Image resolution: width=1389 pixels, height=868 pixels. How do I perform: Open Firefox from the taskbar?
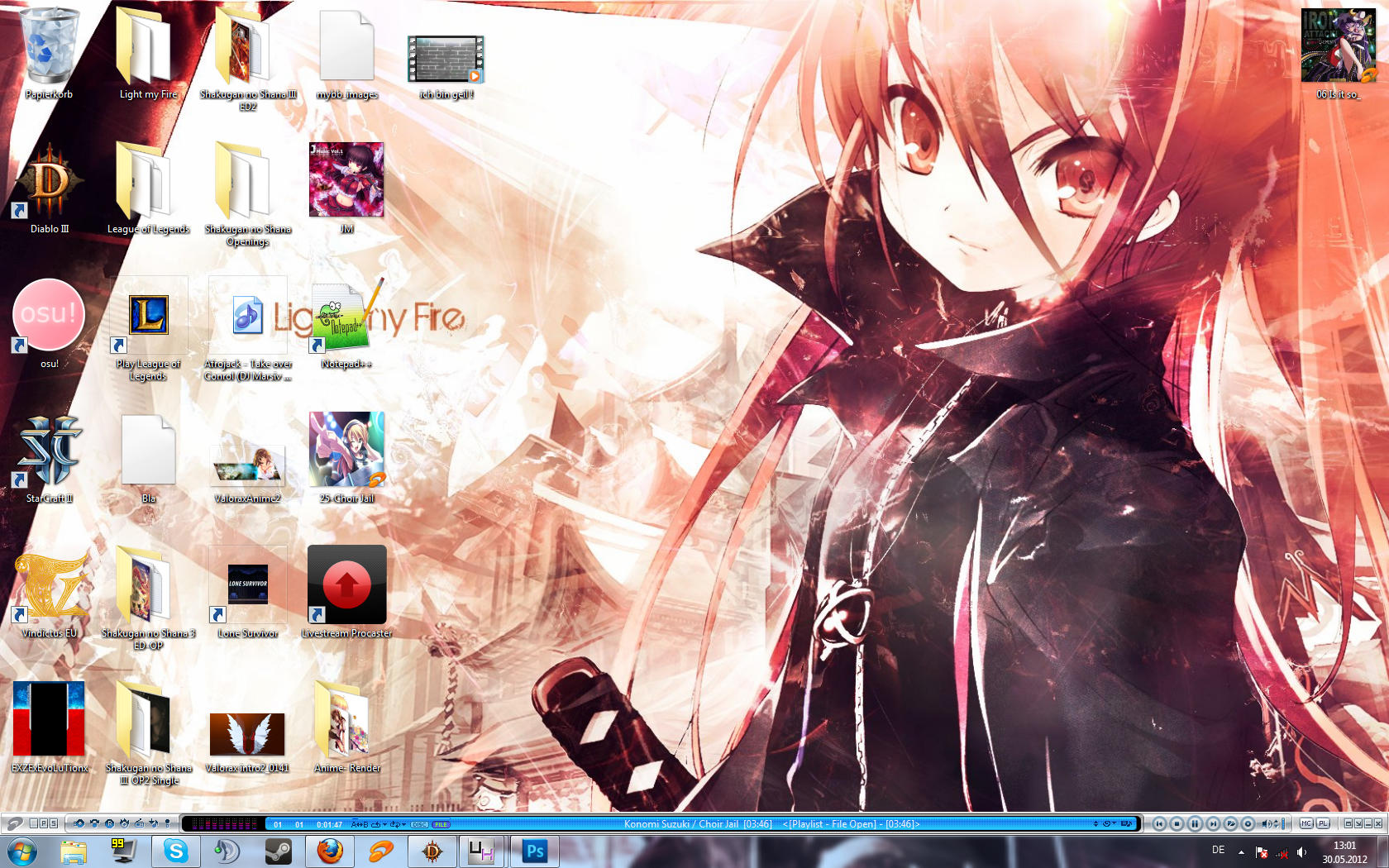[330, 851]
